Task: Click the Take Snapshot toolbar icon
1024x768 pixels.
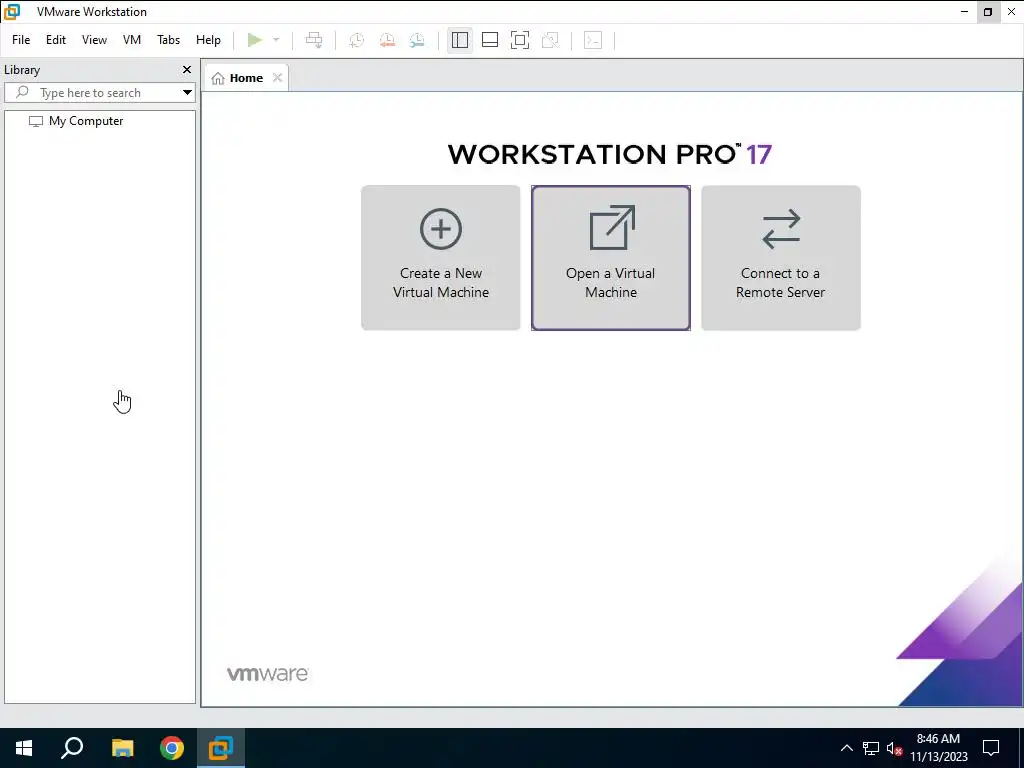Action: pyautogui.click(x=357, y=40)
